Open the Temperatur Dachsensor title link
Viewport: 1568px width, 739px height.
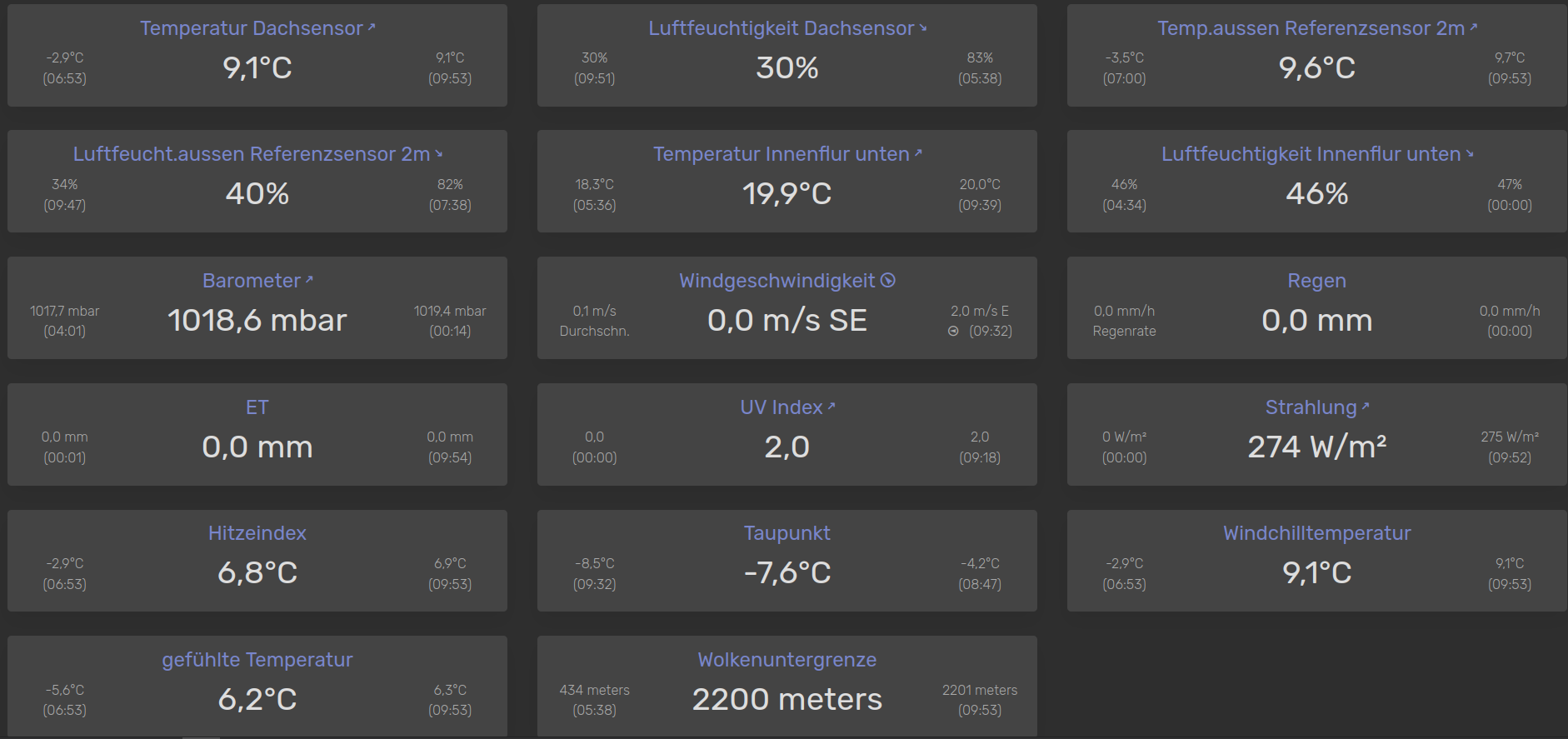point(252,28)
